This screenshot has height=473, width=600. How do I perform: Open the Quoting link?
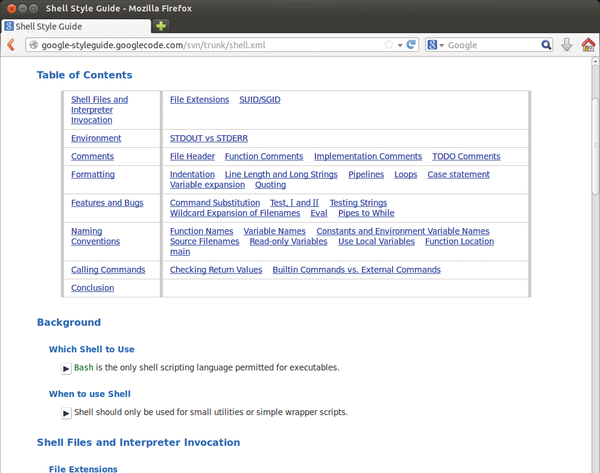[271, 184]
